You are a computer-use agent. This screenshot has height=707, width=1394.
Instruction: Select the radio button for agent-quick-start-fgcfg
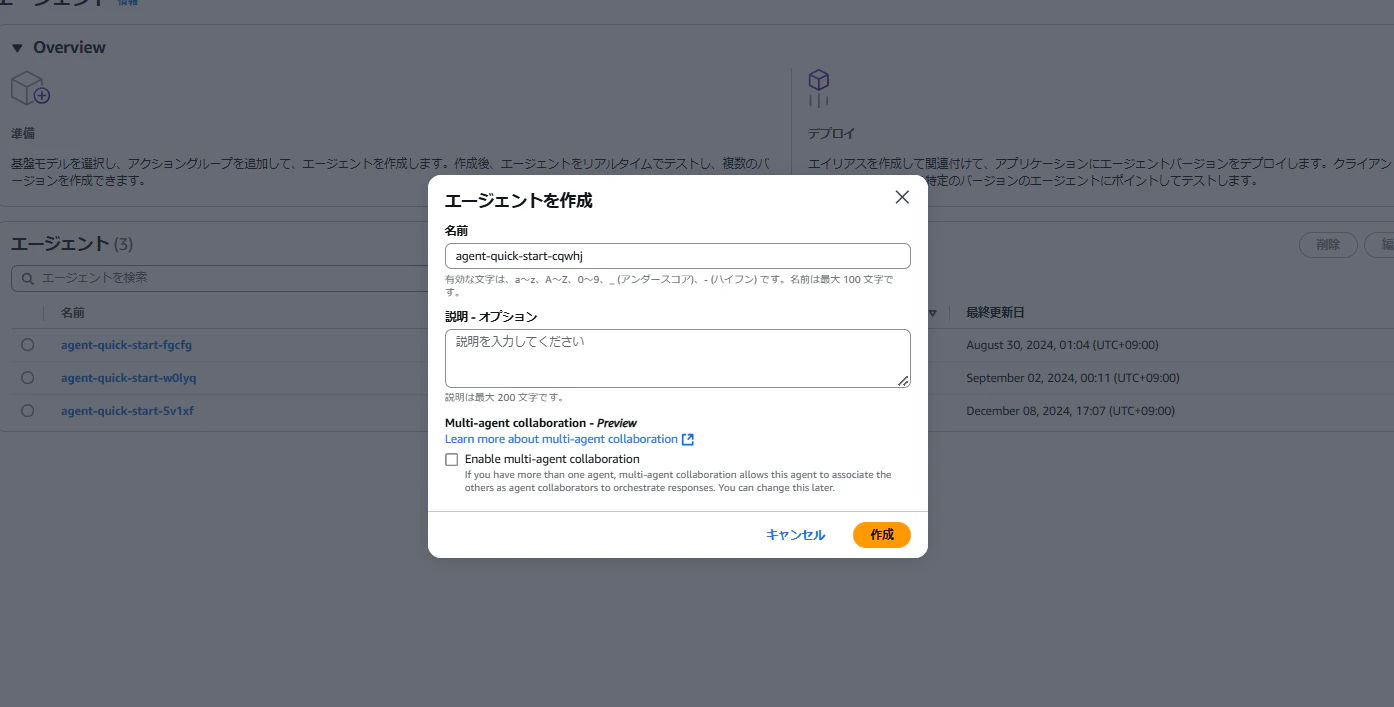[27, 344]
